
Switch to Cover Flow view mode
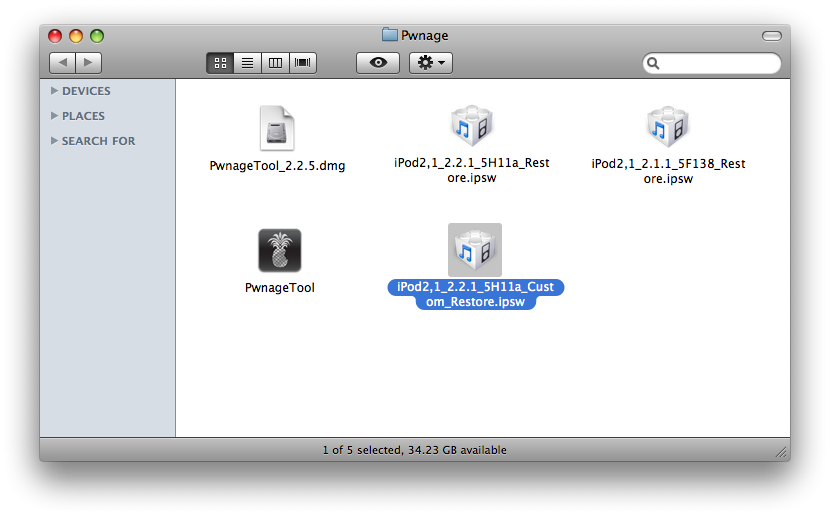point(302,63)
